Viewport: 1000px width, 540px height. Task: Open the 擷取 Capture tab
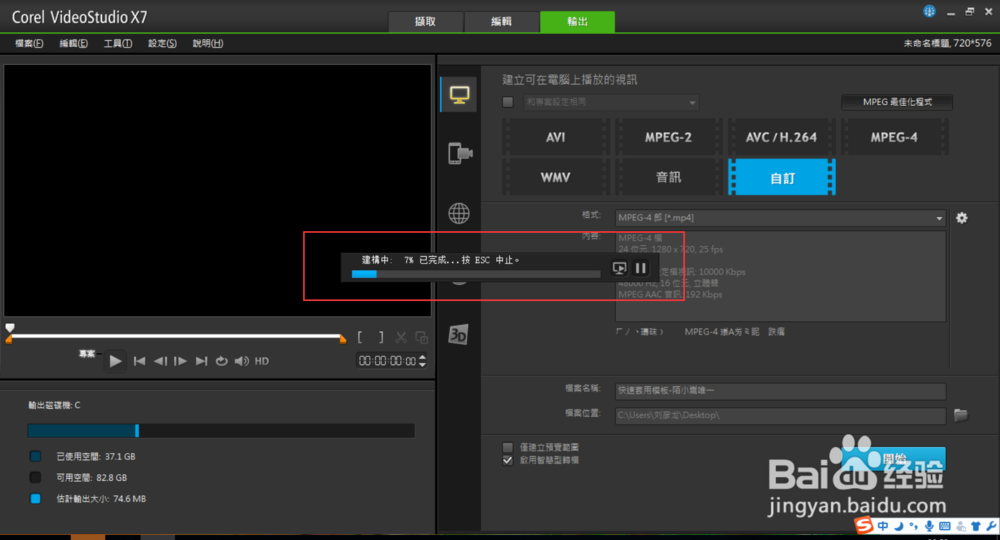pyautogui.click(x=425, y=22)
